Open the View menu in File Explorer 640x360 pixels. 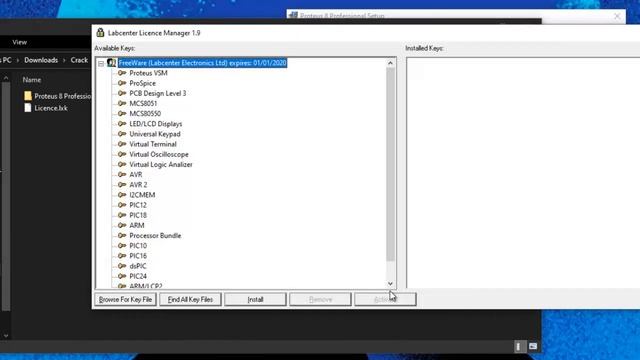20,42
